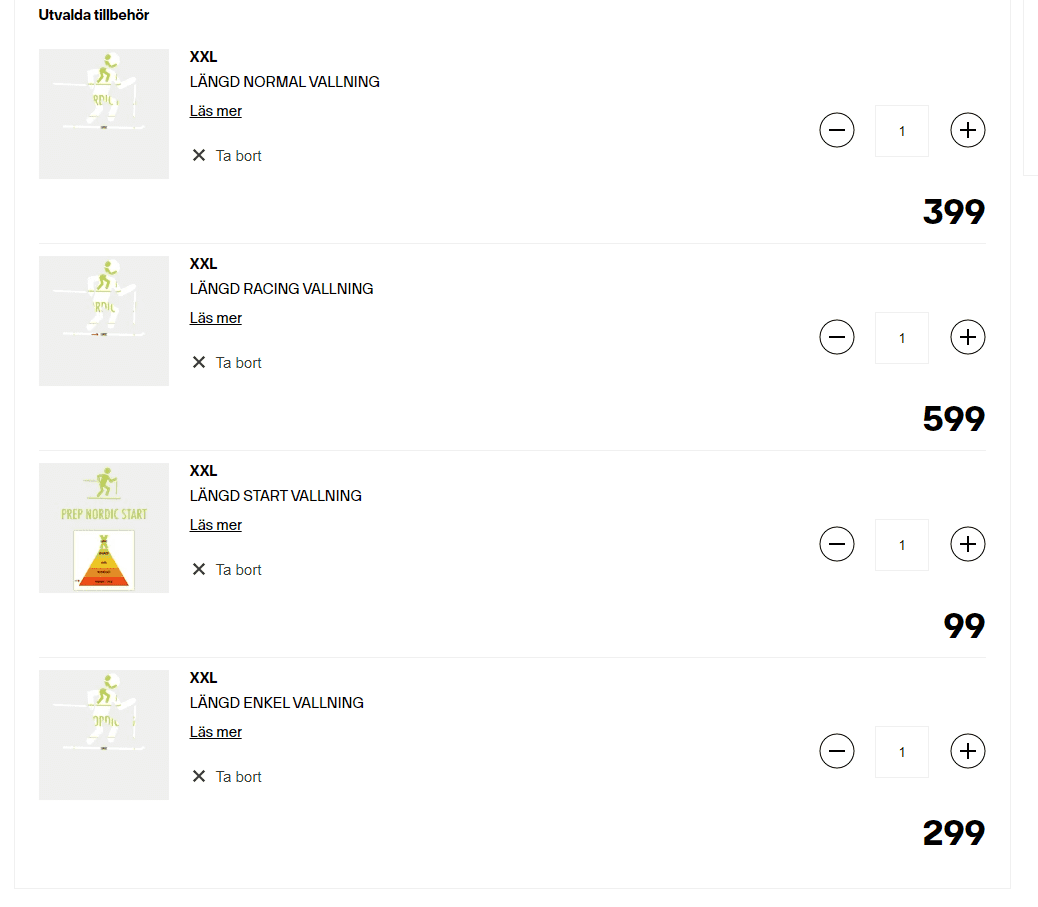Select quantity input for LÄNGD RACING VALLNING

tap(901, 338)
